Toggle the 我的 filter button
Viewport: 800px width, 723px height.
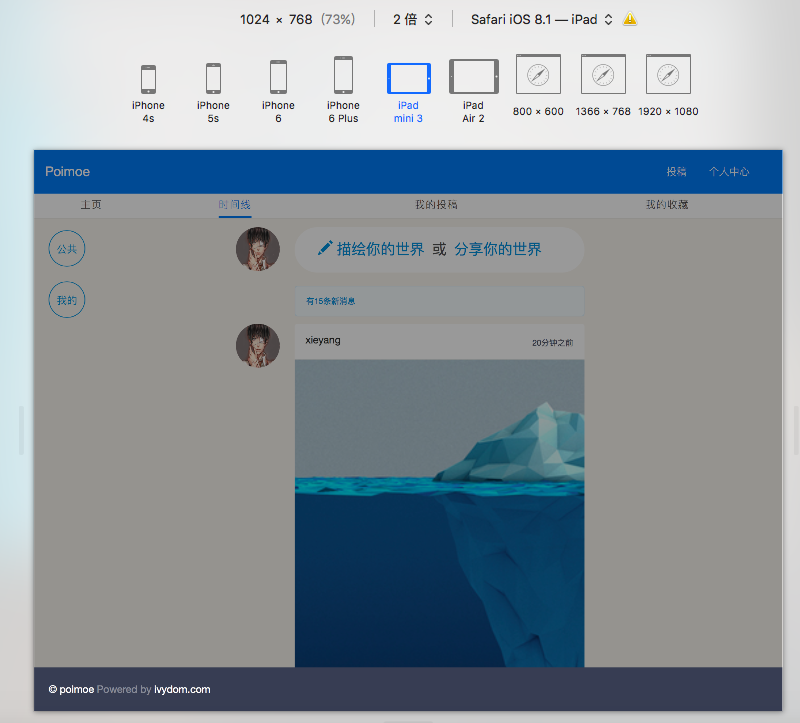66,299
